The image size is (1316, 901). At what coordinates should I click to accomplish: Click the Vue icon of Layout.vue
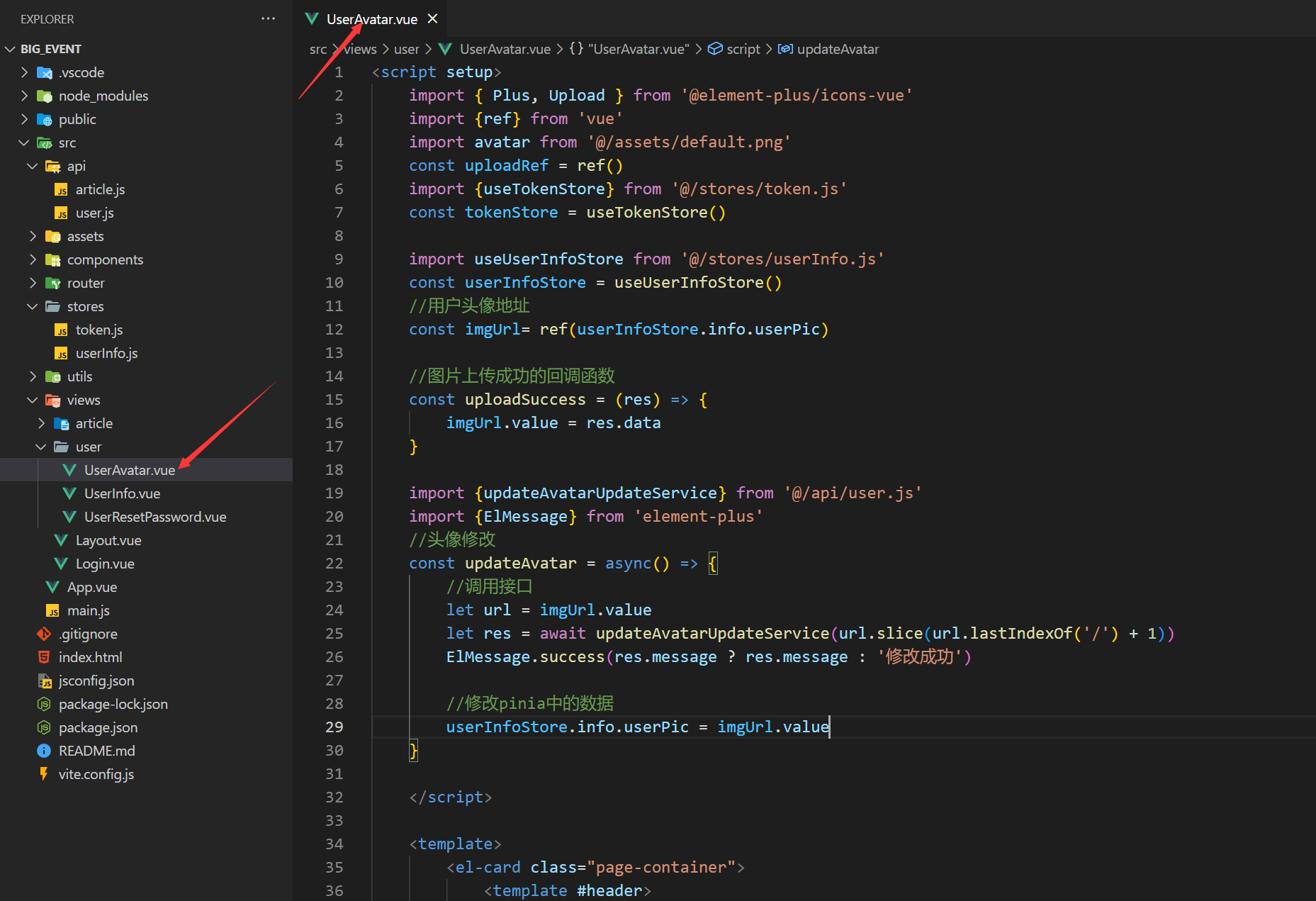(61, 540)
